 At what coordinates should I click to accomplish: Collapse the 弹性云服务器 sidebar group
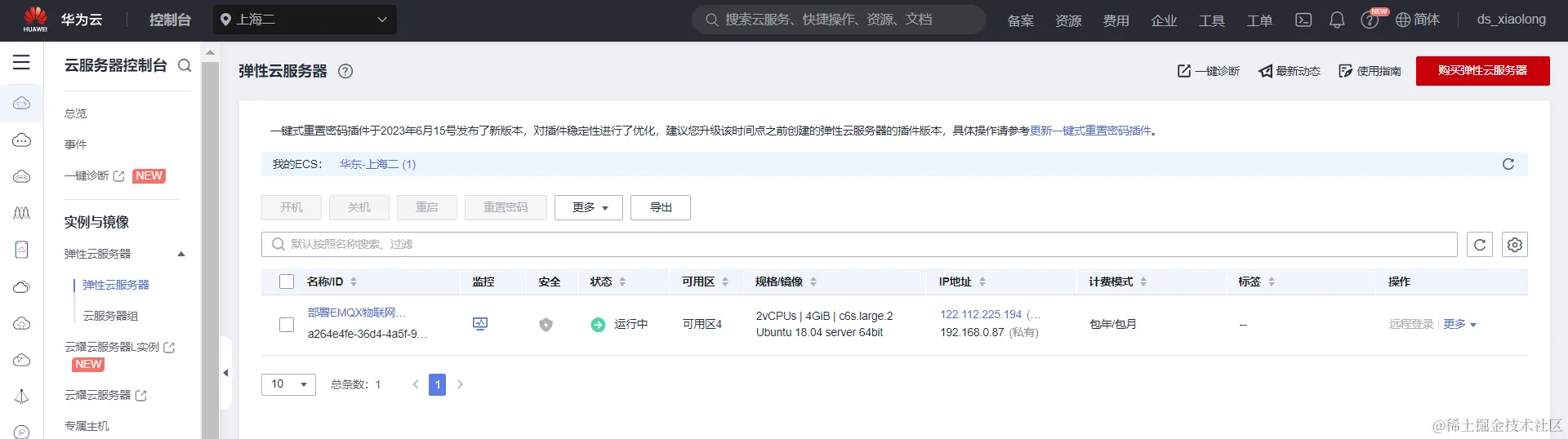[181, 254]
